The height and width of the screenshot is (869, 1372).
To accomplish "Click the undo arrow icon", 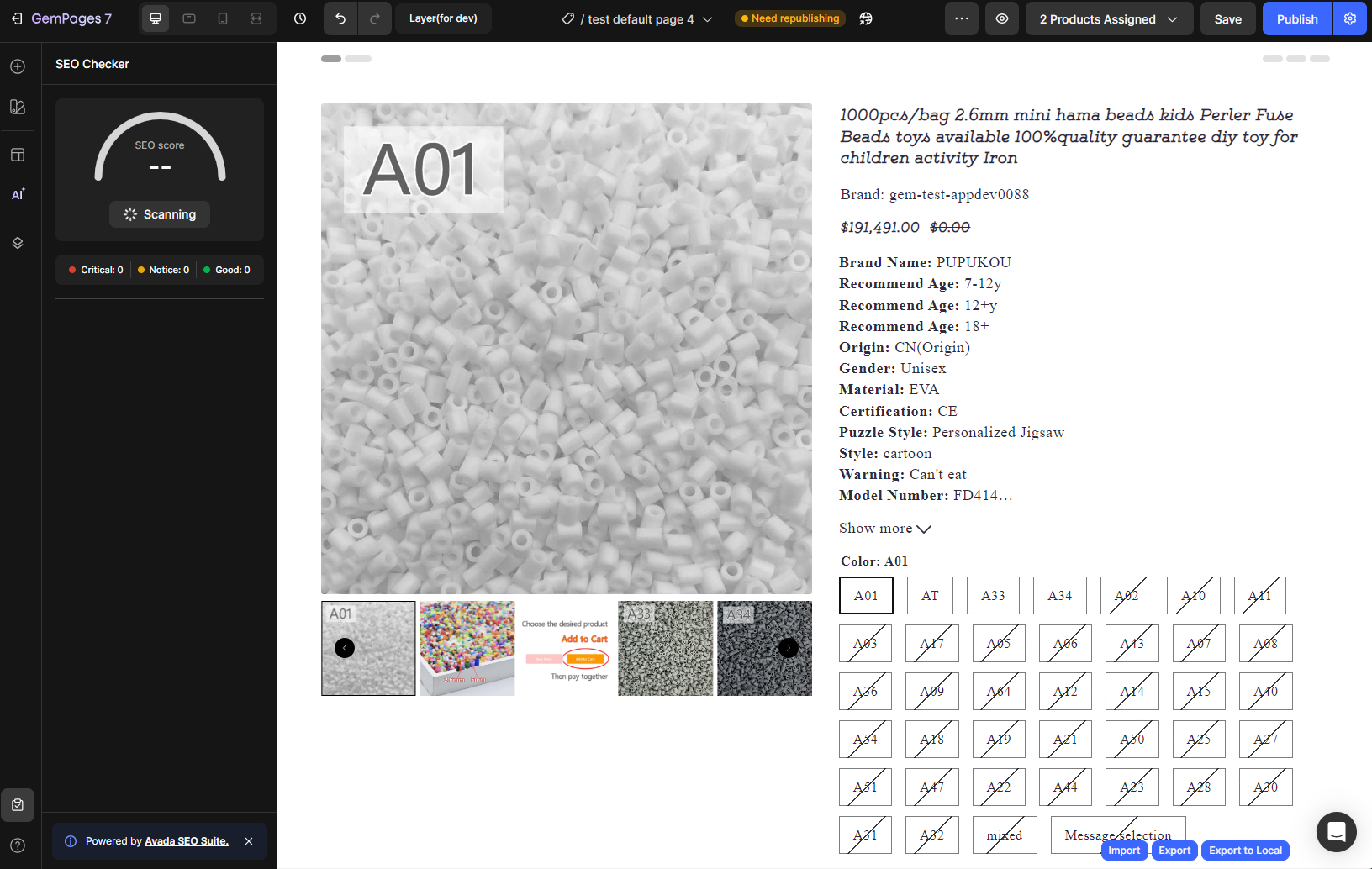I will pos(340,18).
